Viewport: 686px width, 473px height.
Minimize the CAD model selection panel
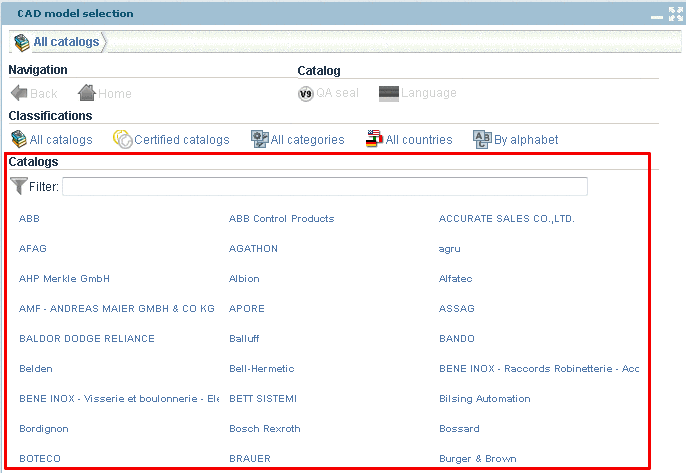point(657,15)
